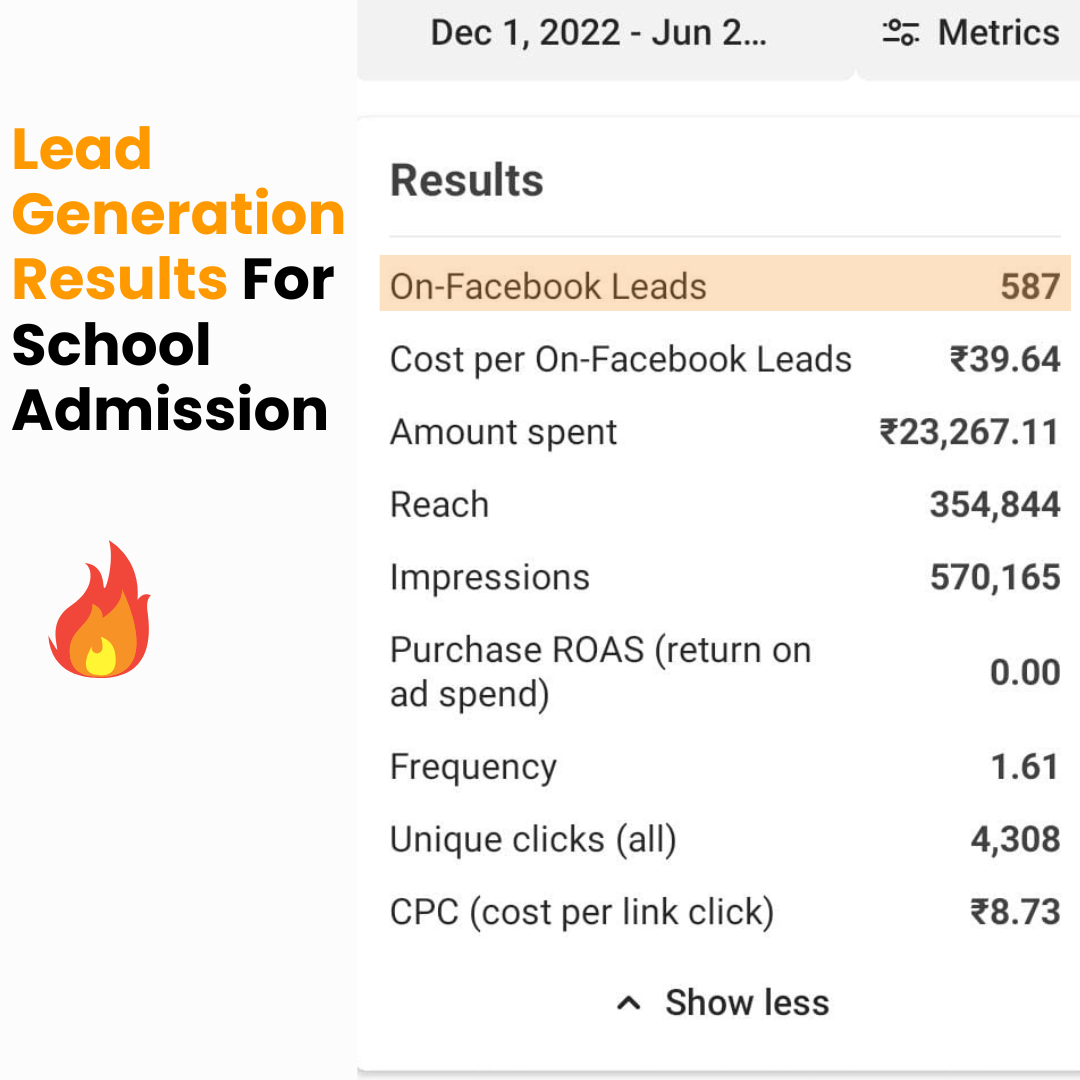This screenshot has width=1080, height=1080.
Task: Collapse results with Show less
Action: click(x=723, y=1003)
